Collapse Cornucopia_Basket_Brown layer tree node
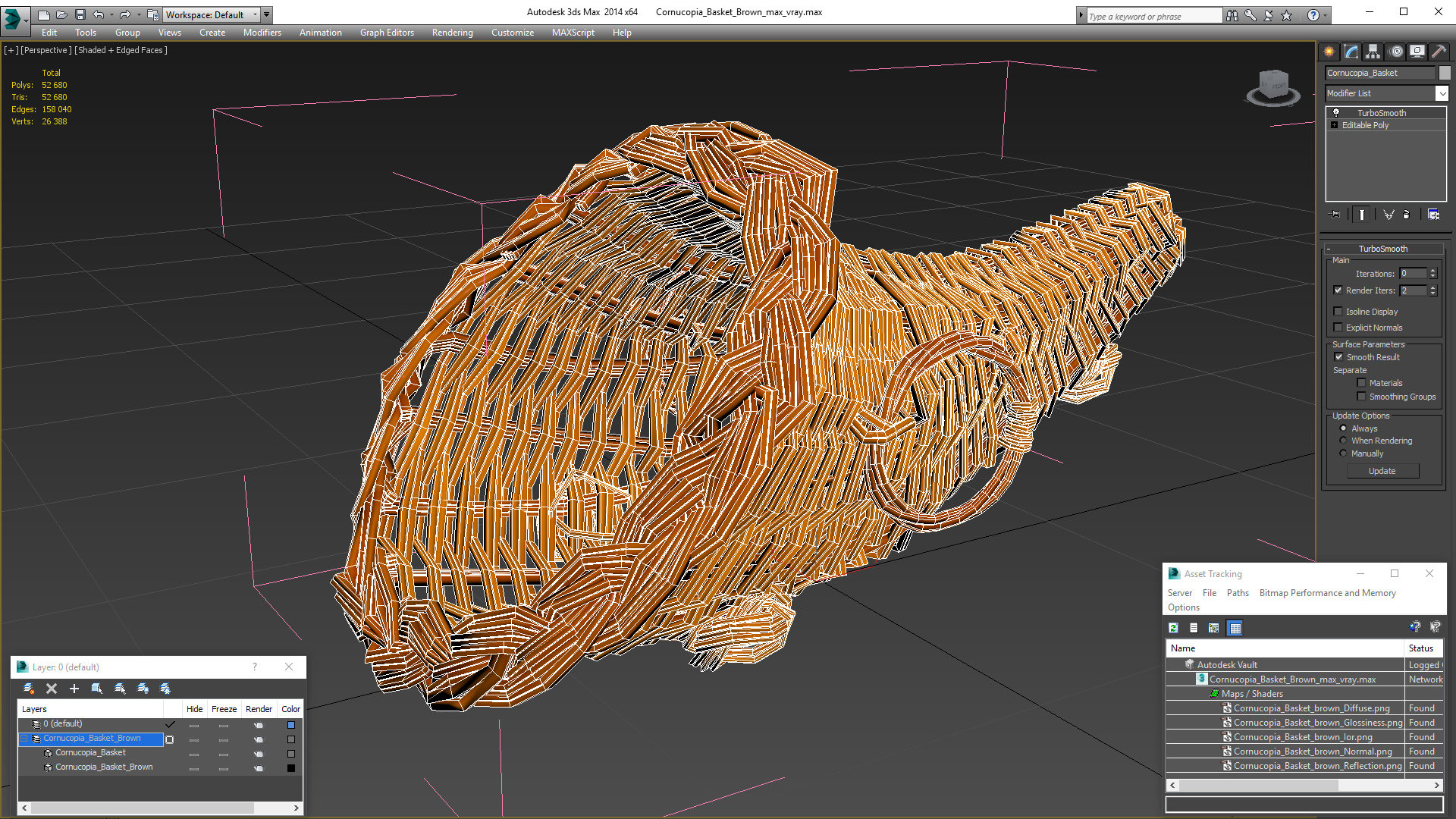This screenshot has width=1456, height=819. pyautogui.click(x=24, y=739)
